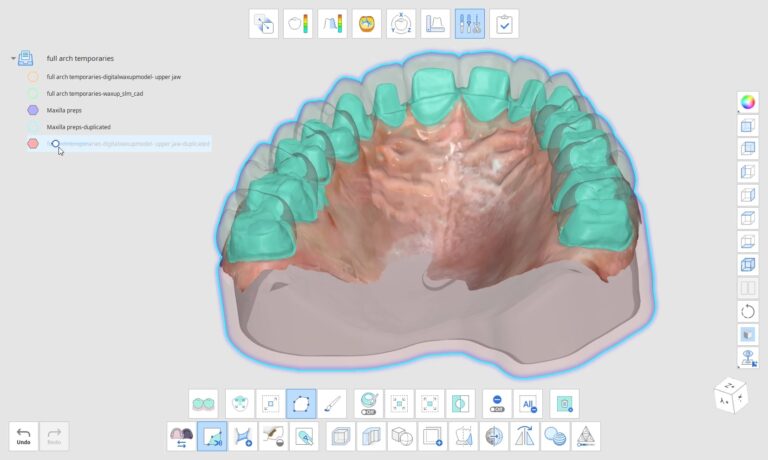This screenshot has width=768, height=460.
Task: Open the color wheel picker
Action: coord(747,101)
